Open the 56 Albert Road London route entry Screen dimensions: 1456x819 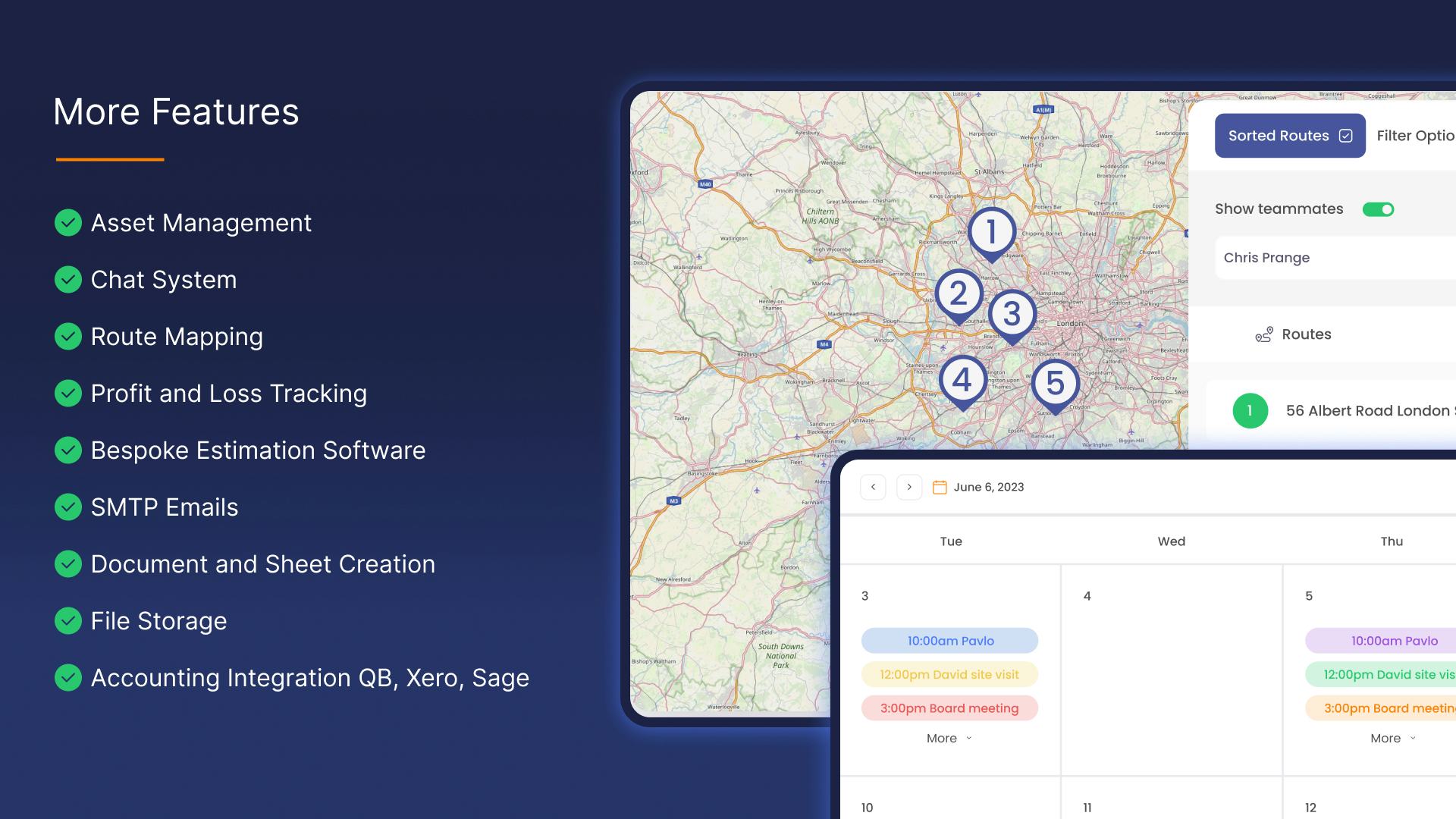[x=1365, y=410]
